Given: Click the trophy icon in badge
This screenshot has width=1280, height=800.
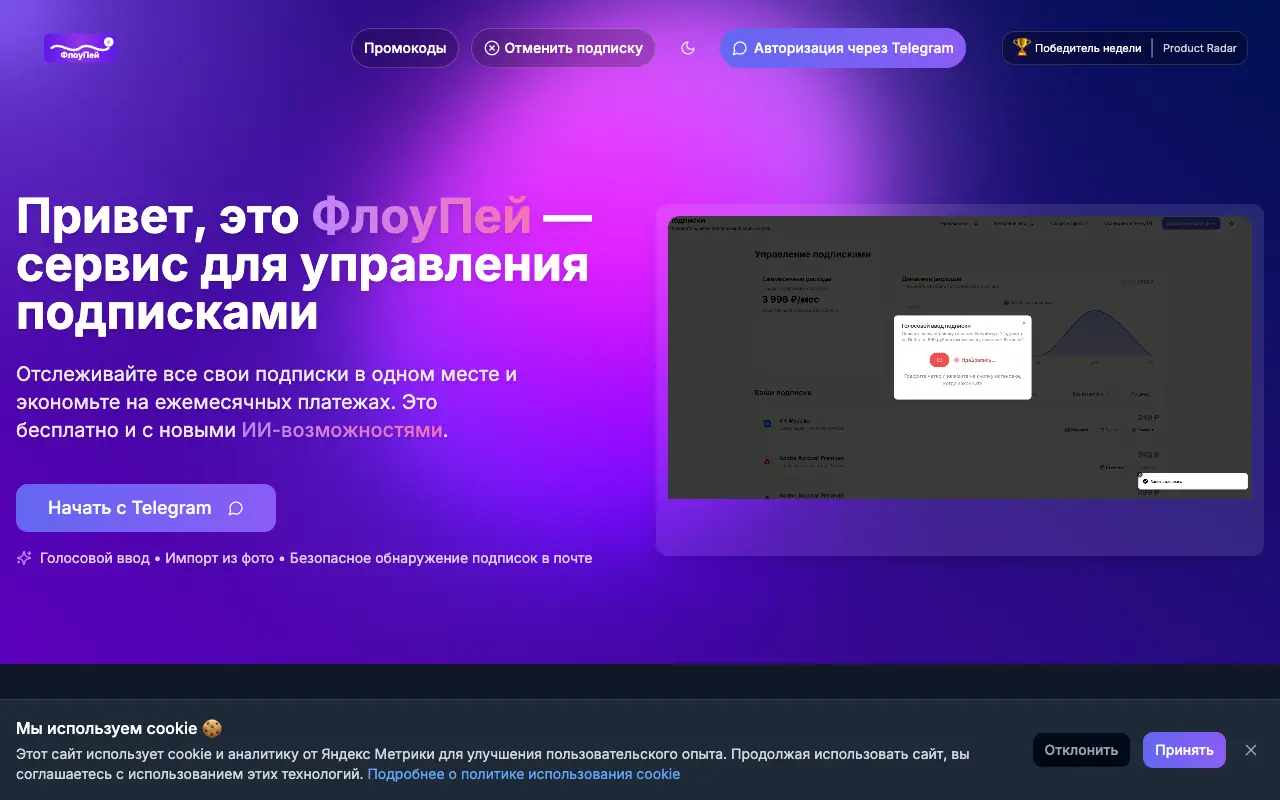Looking at the screenshot, I should click(1021, 47).
